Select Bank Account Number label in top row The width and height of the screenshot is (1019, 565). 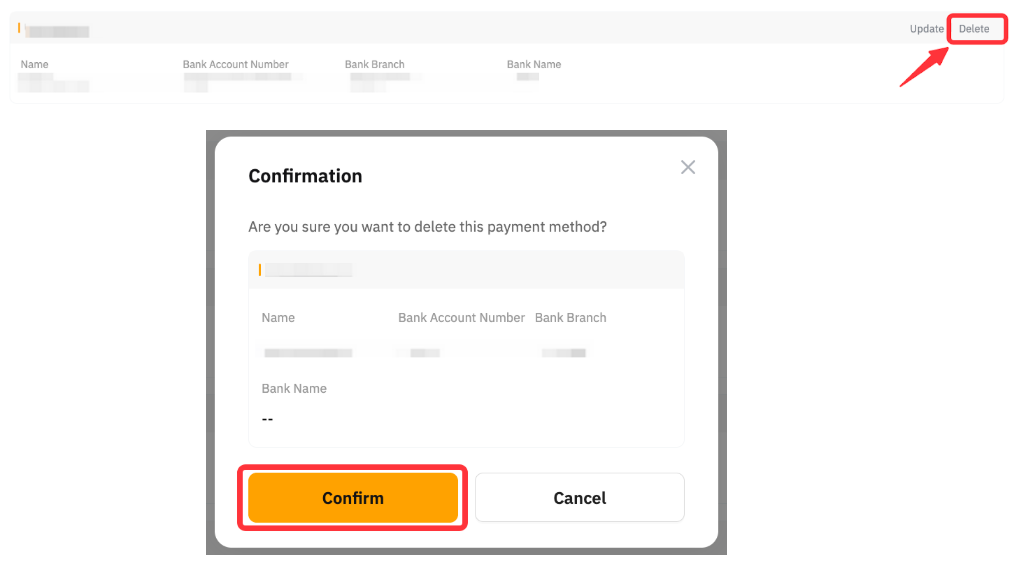(x=235, y=64)
